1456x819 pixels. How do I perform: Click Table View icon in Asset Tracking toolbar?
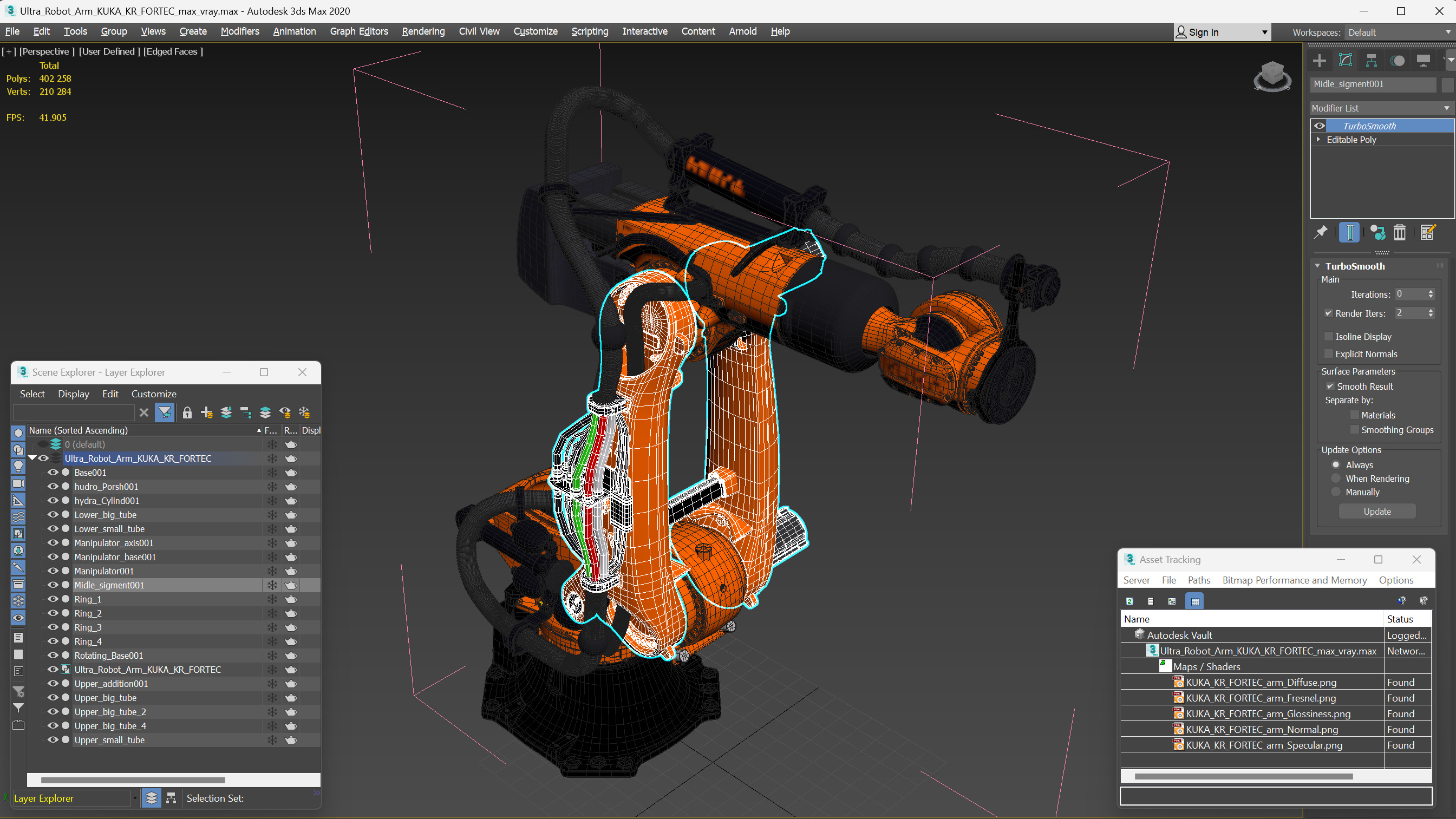point(1194,601)
